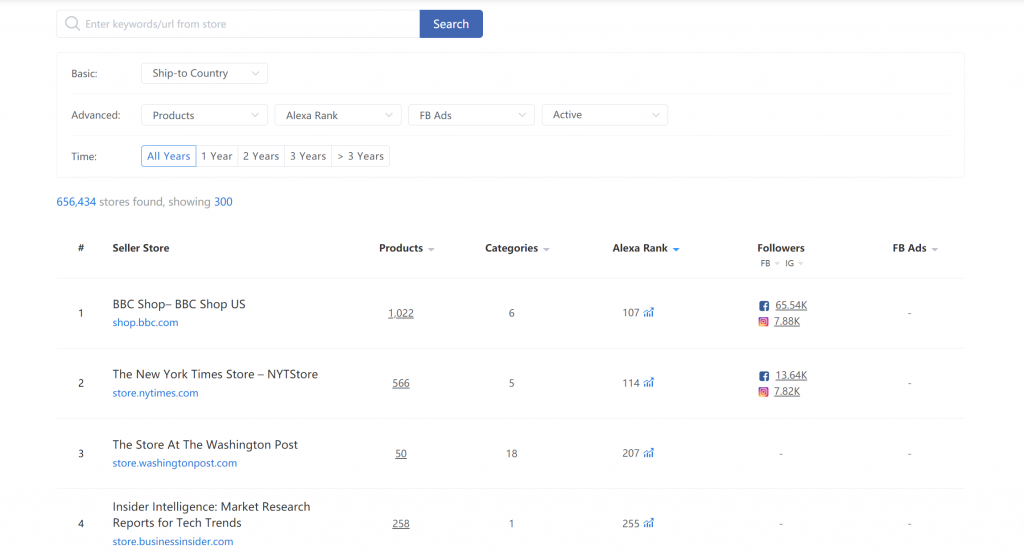
Task: Click the Followers column header
Action: point(781,248)
